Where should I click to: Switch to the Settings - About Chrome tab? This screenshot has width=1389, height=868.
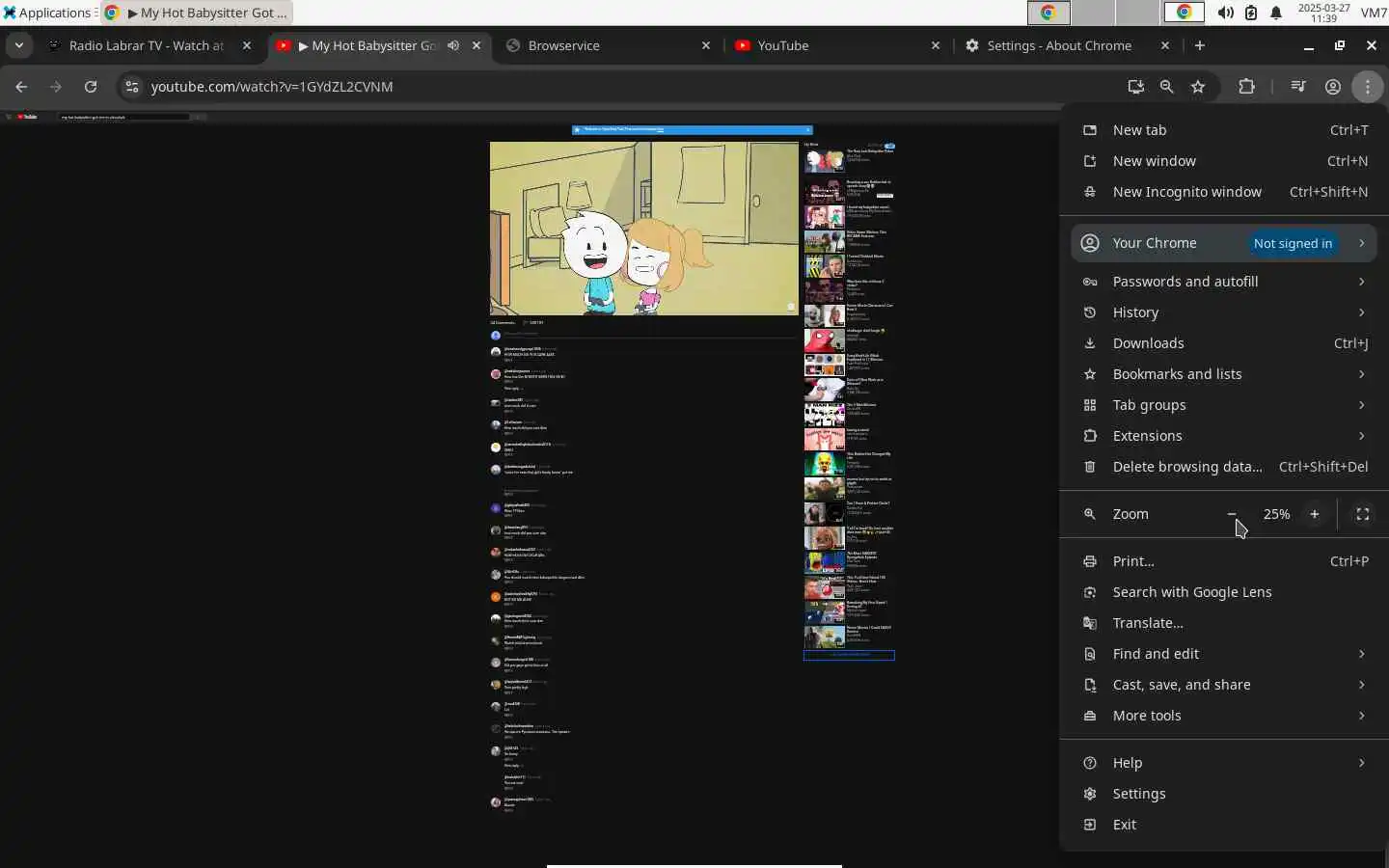click(x=1059, y=45)
